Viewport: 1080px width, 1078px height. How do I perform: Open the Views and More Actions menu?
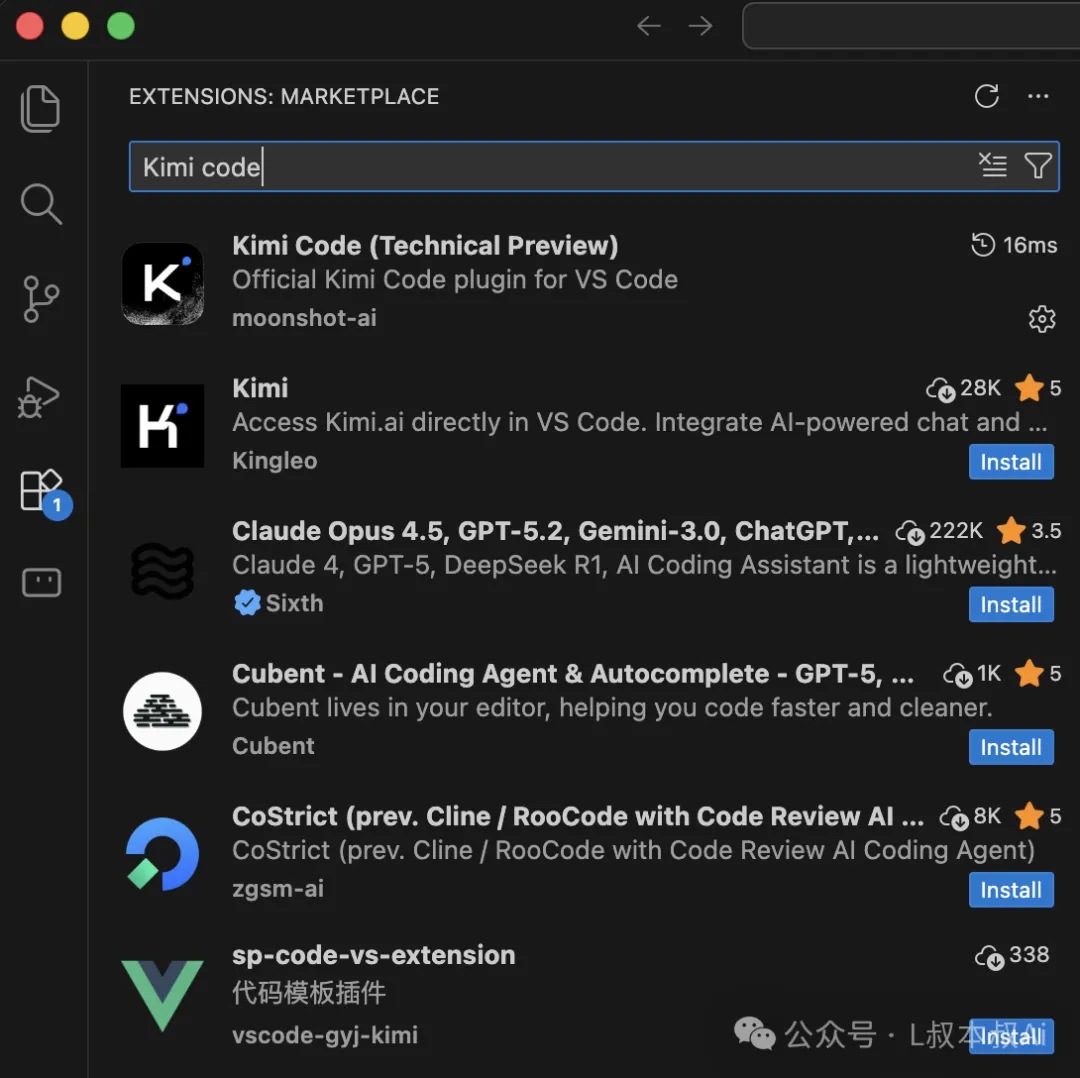click(x=1038, y=96)
